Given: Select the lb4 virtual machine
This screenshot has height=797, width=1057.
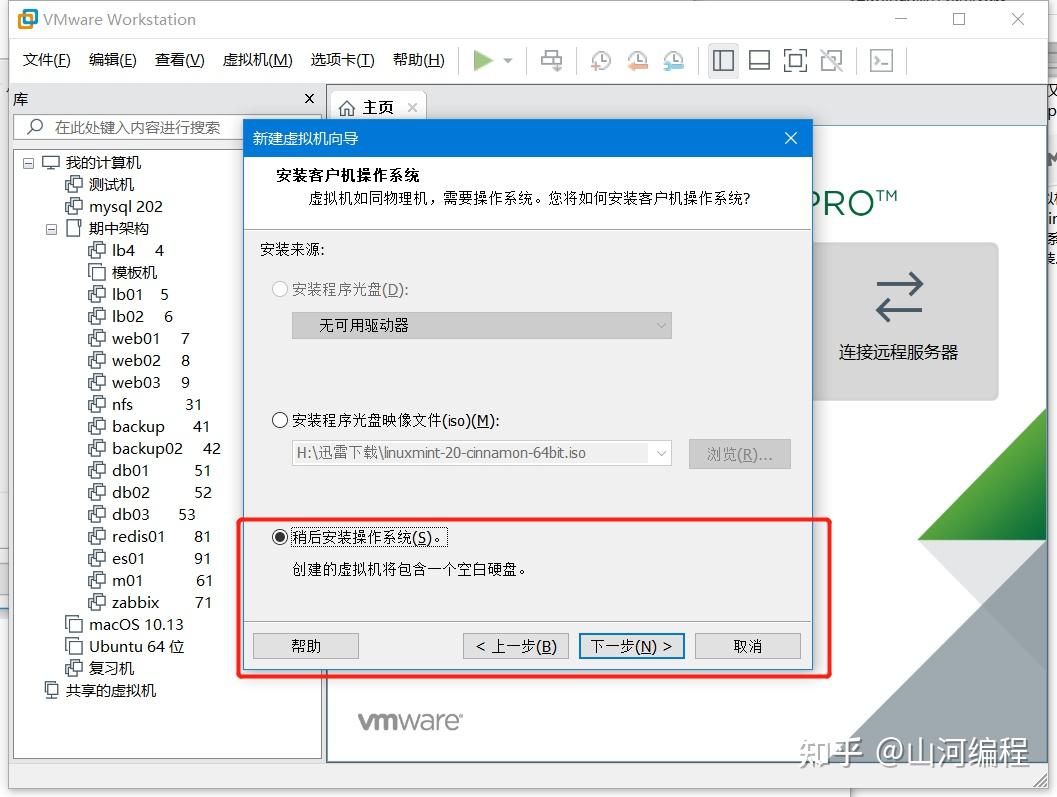Looking at the screenshot, I should point(126,250).
